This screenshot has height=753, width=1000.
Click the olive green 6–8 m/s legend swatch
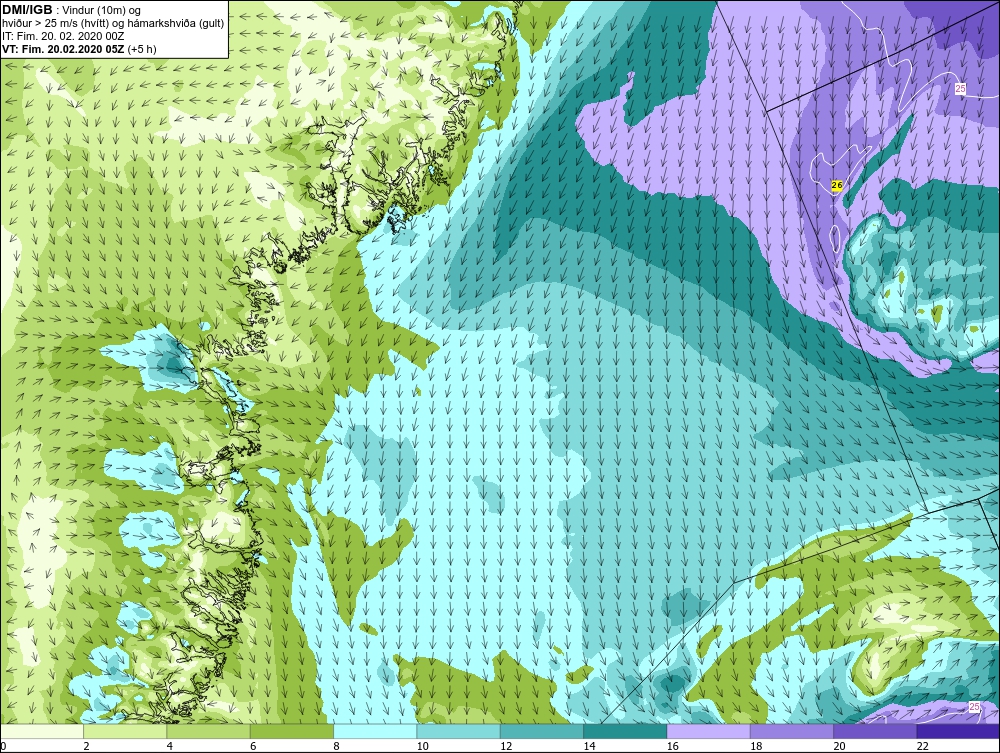click(x=292, y=731)
